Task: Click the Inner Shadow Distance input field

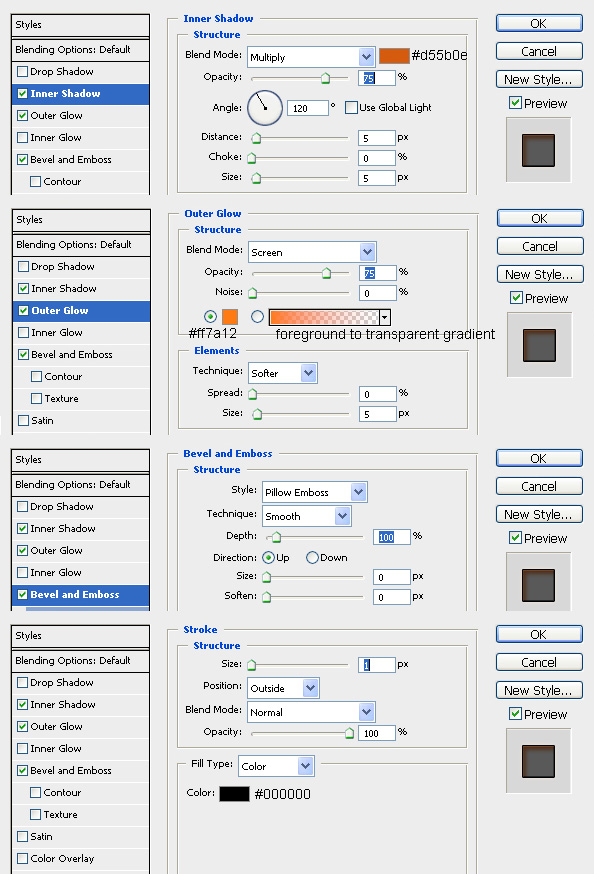Action: (377, 138)
